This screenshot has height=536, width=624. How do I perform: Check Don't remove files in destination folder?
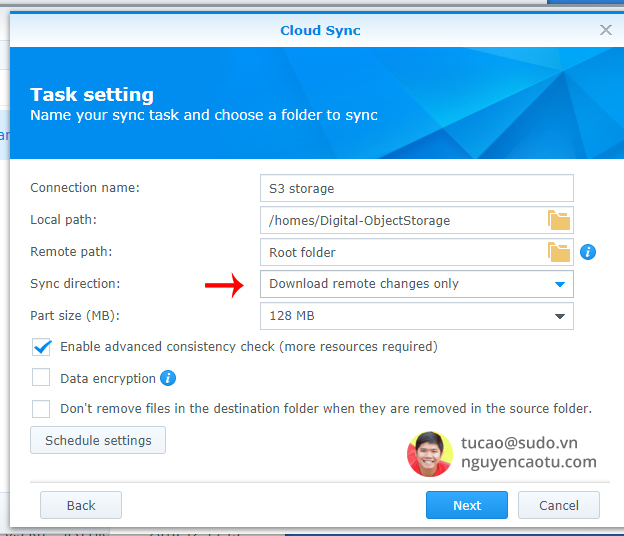41,408
